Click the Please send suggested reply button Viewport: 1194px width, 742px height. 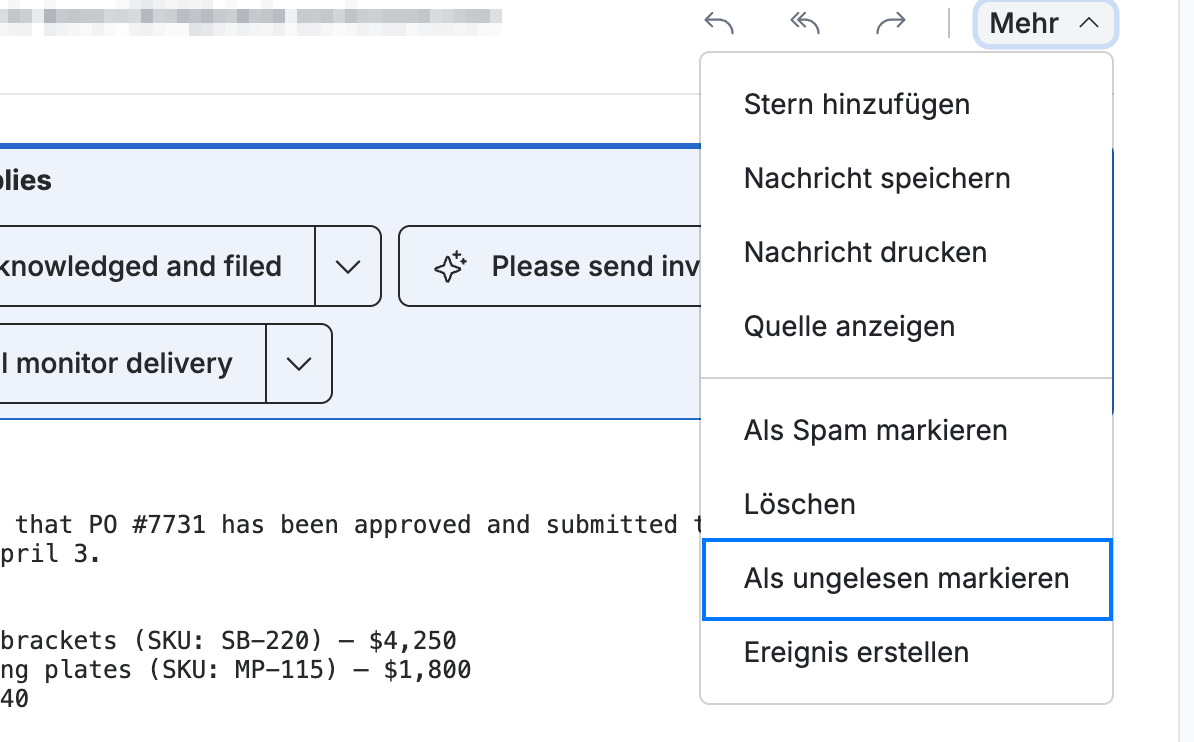550,267
